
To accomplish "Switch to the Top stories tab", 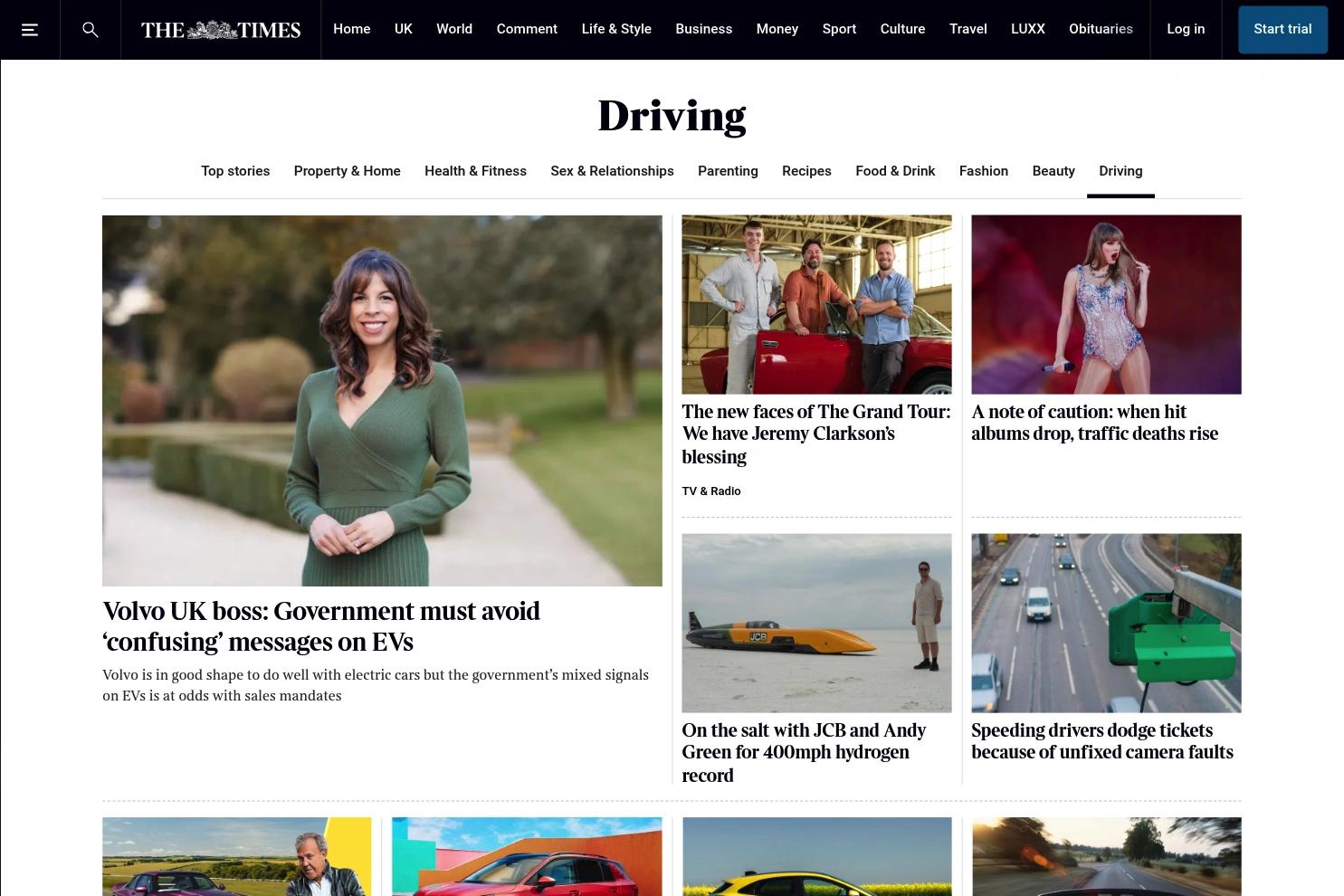I will [235, 171].
